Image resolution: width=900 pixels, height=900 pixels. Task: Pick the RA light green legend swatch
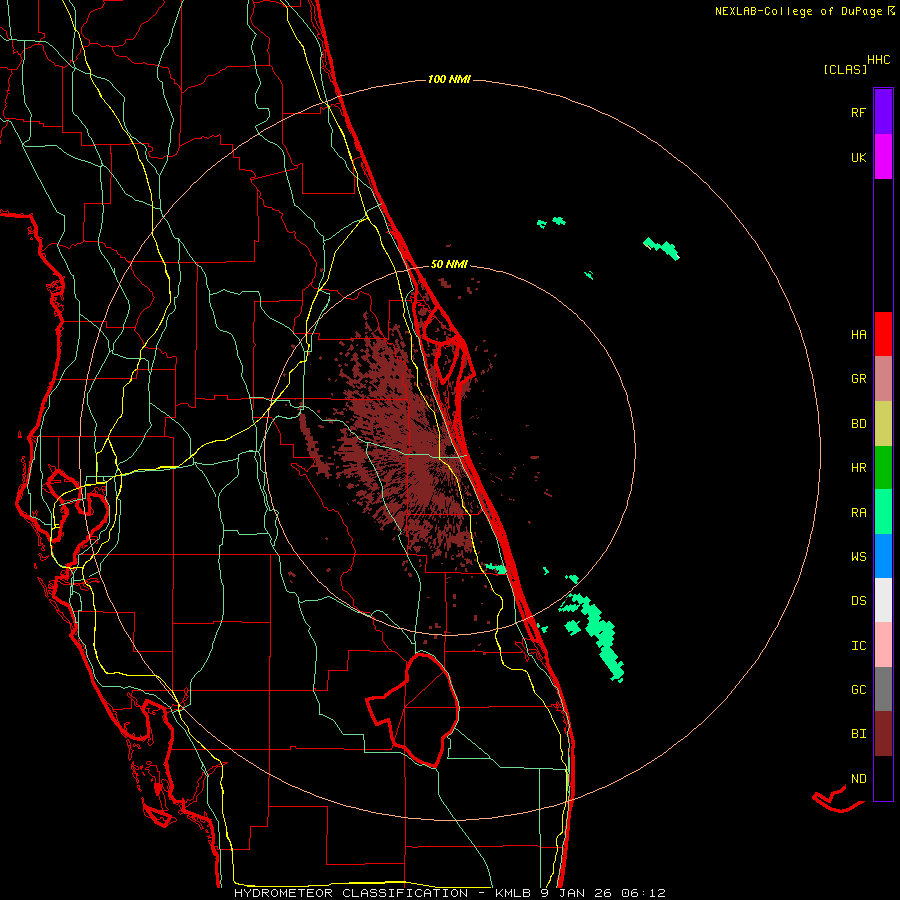point(883,512)
